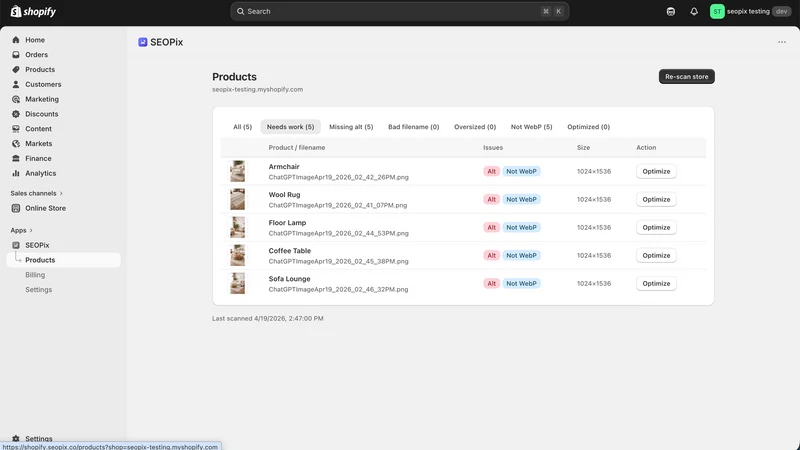
Task: Click the Re-scan store button
Action: pos(686,77)
